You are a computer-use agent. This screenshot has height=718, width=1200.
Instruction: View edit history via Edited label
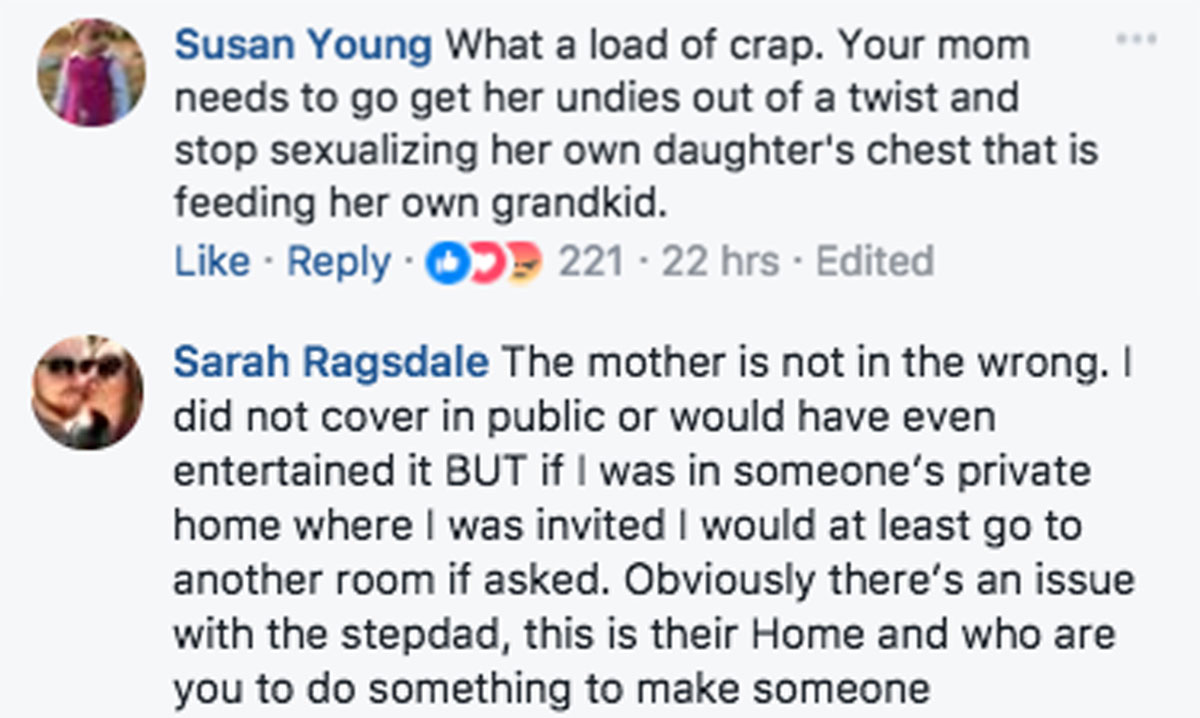point(875,262)
